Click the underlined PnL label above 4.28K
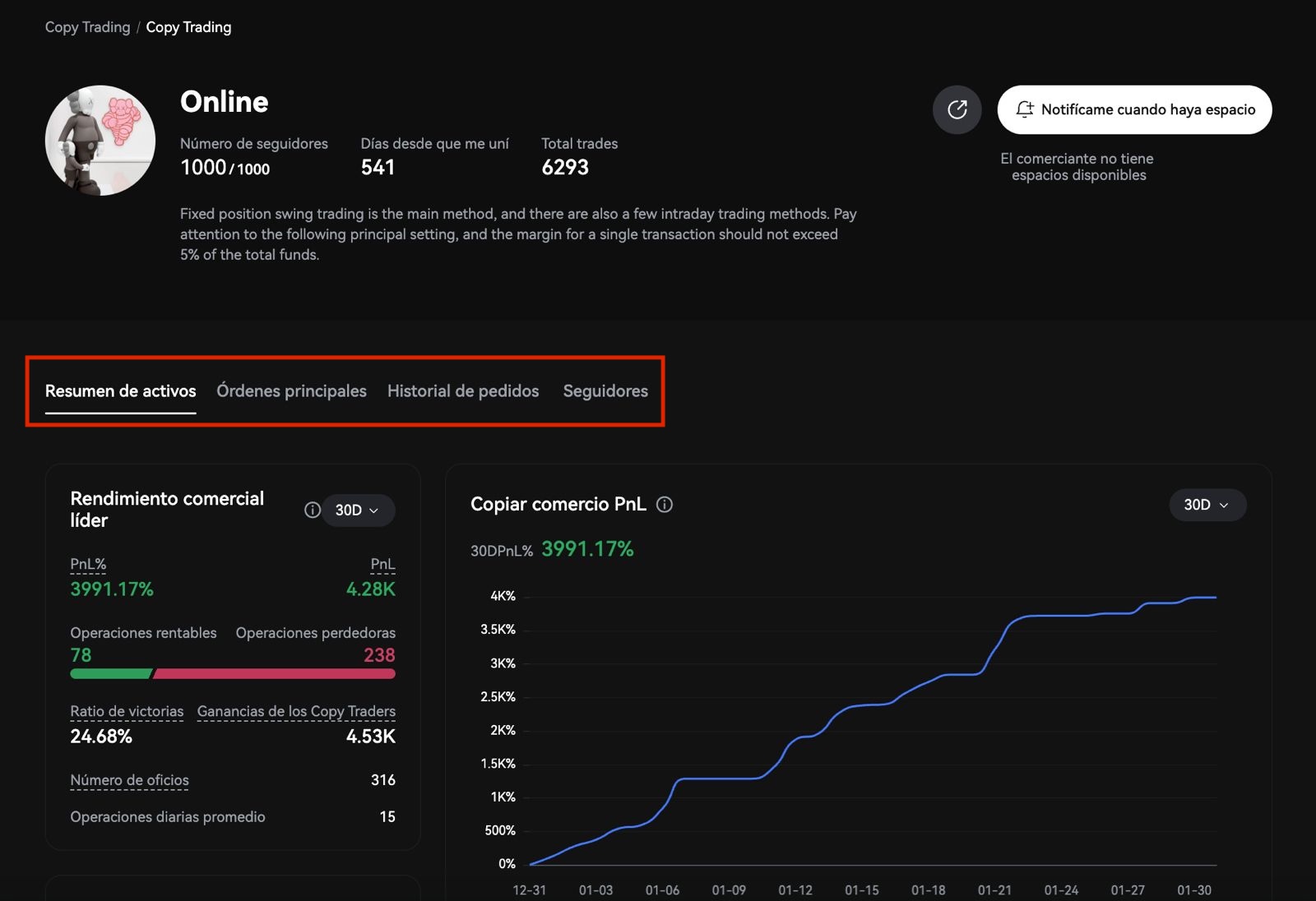1316x901 pixels. click(382, 564)
